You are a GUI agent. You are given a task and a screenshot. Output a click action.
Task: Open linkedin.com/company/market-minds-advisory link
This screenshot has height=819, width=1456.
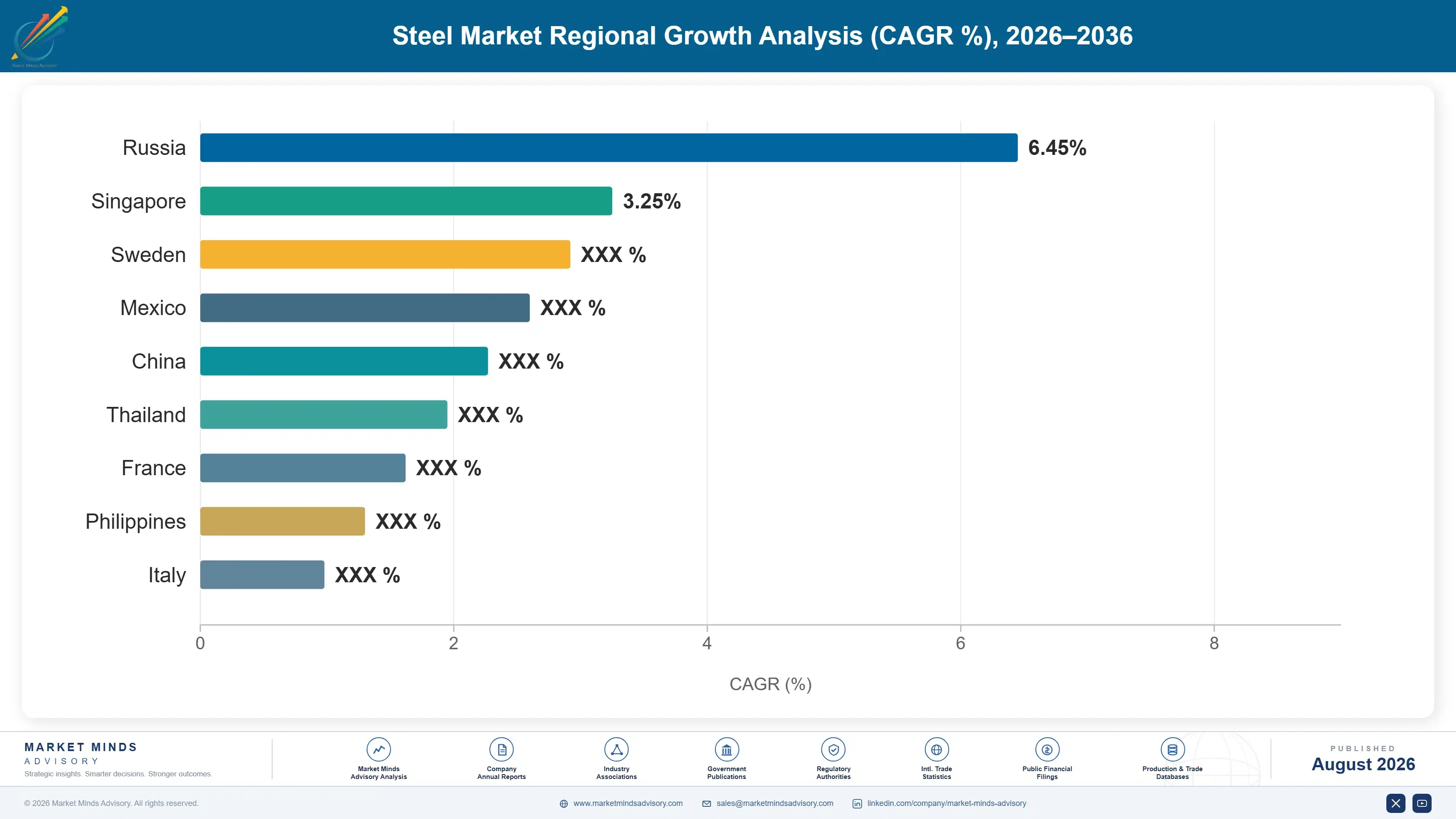(x=947, y=803)
